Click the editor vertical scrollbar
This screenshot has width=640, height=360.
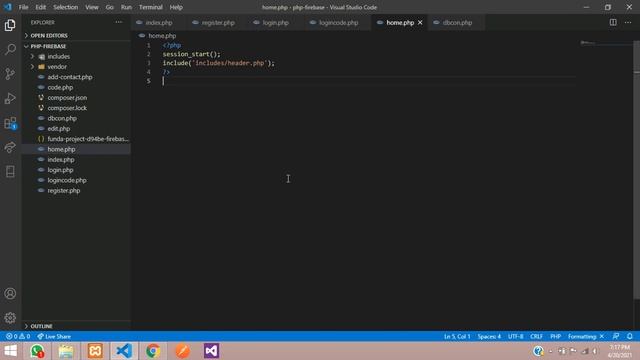pos(637,171)
